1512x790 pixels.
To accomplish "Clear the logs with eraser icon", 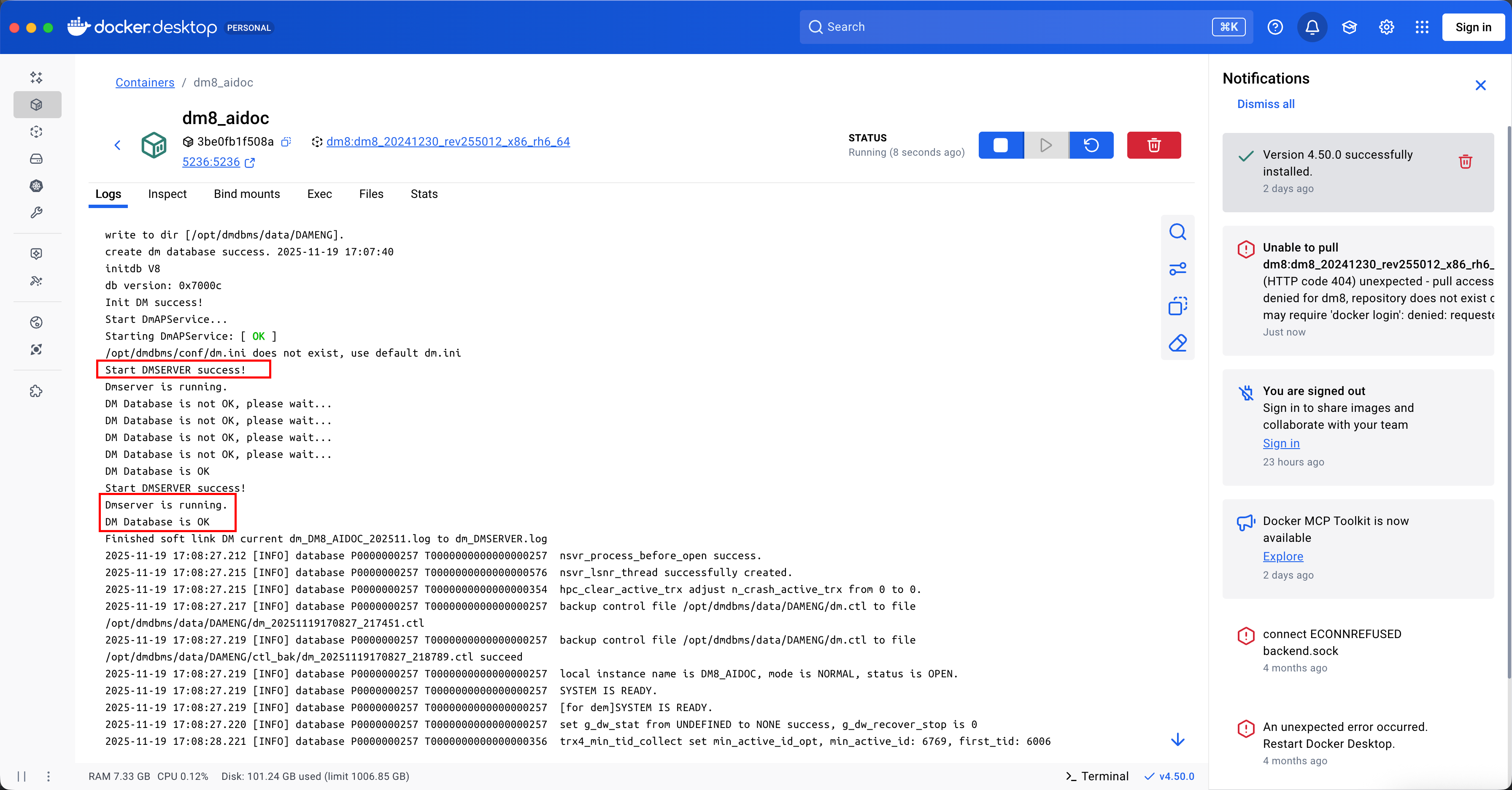I will pyautogui.click(x=1177, y=343).
